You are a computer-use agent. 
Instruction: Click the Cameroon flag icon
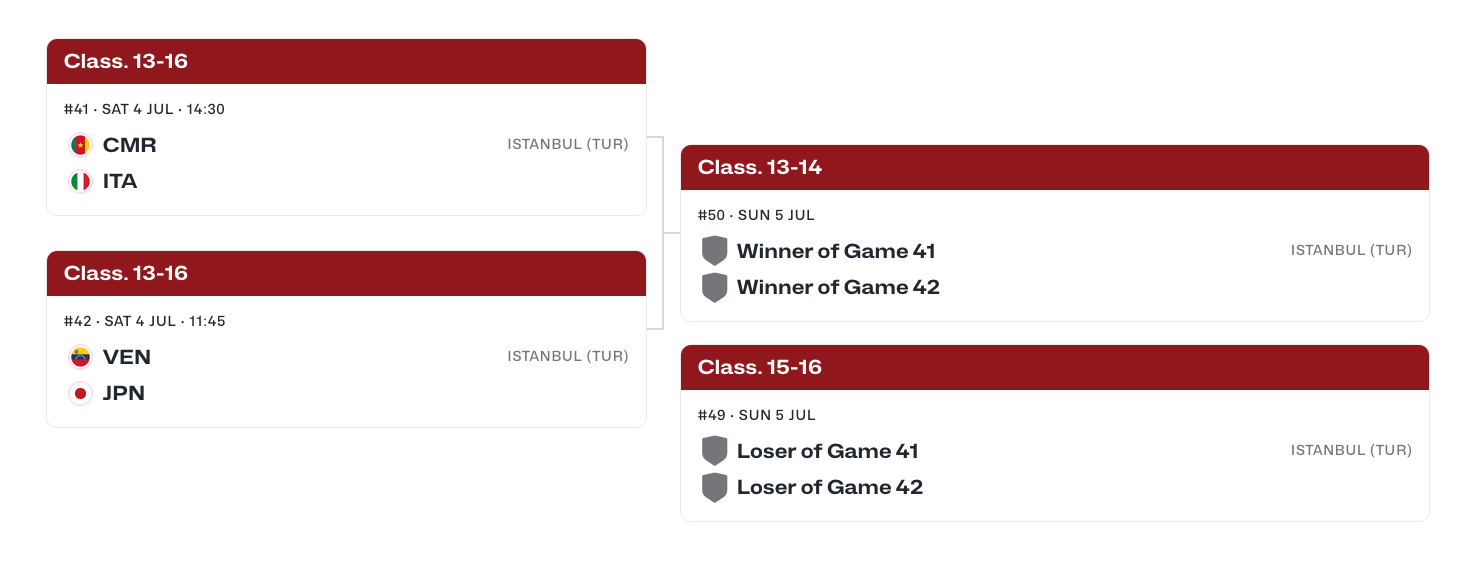click(80, 145)
